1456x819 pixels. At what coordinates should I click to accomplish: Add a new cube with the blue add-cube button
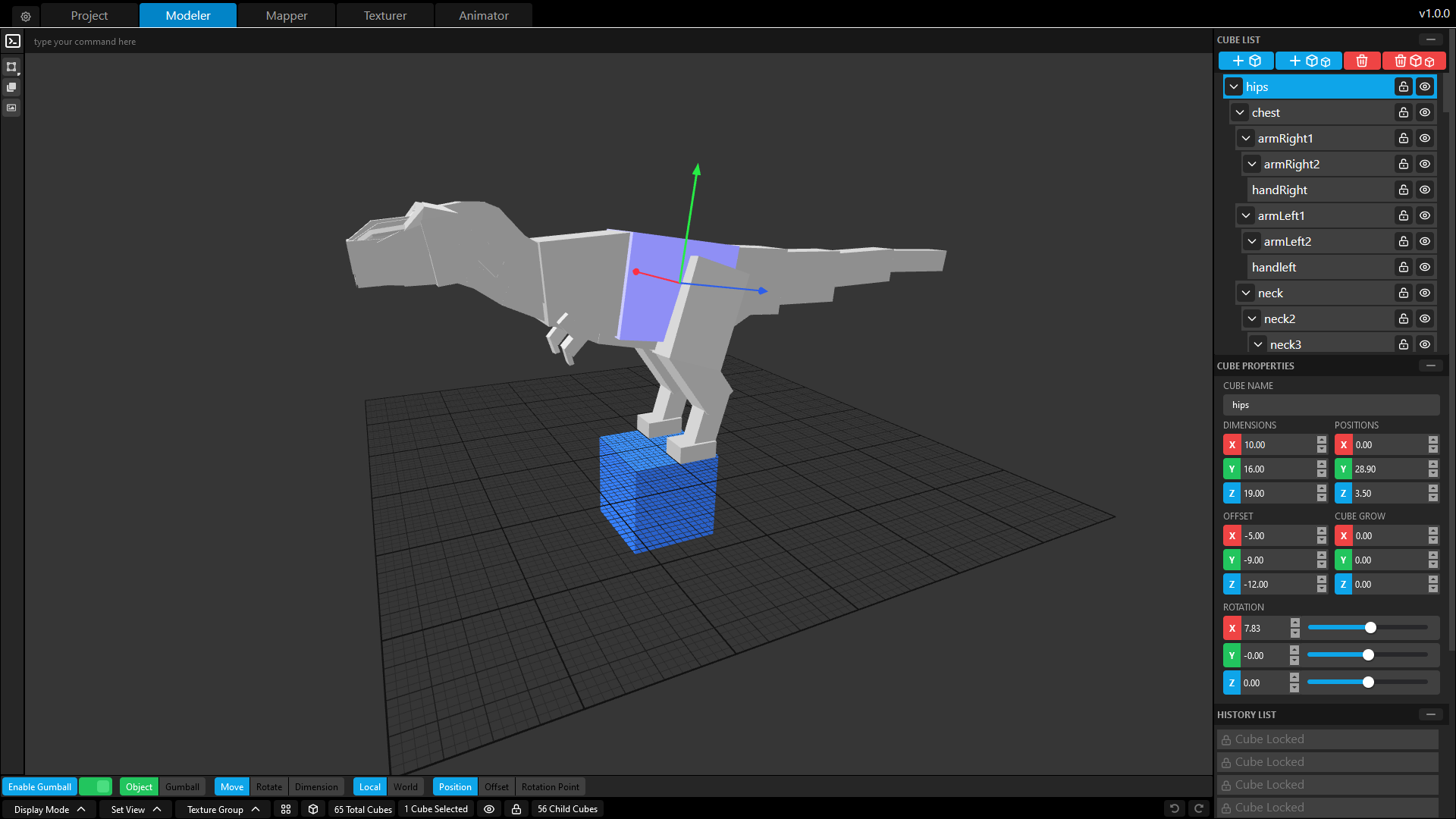coord(1246,61)
